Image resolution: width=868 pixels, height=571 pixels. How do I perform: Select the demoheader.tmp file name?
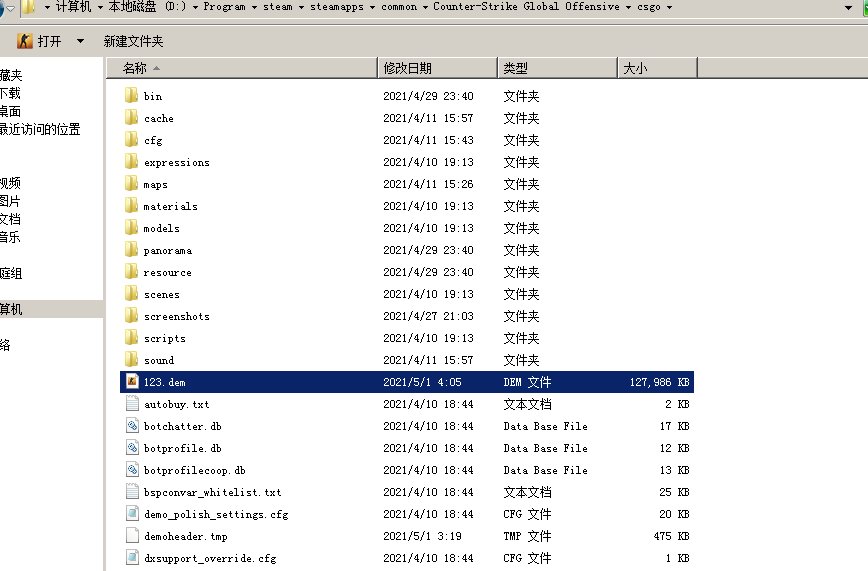coord(185,536)
